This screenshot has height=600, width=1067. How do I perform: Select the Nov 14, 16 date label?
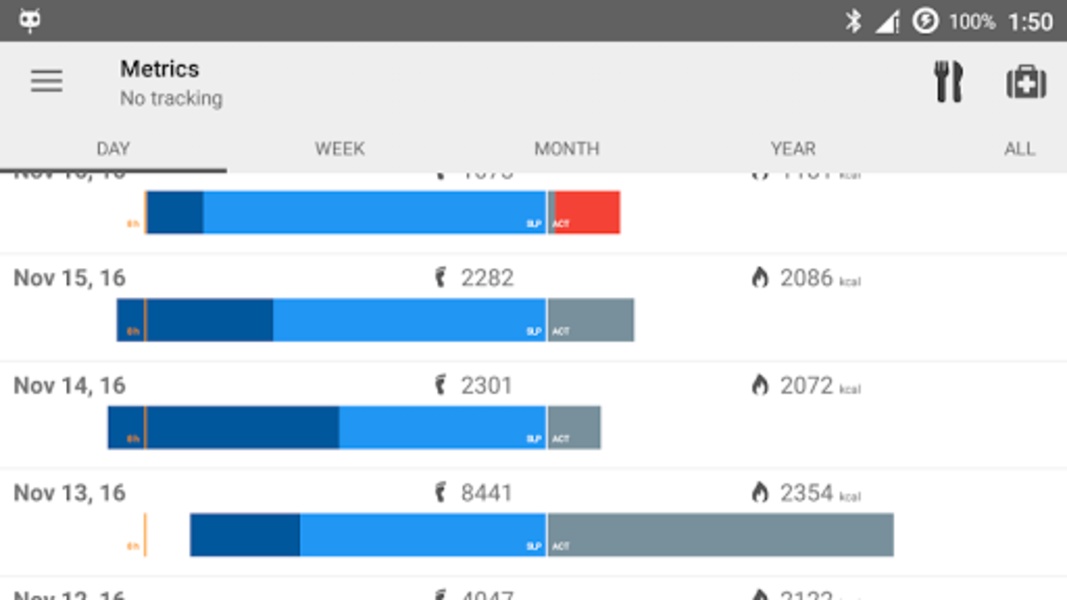click(69, 385)
